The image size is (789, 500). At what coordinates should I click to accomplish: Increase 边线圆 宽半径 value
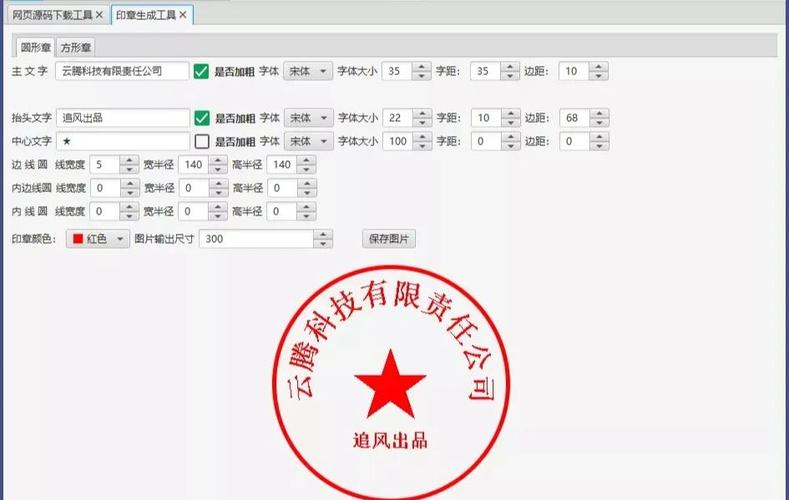click(x=218, y=160)
